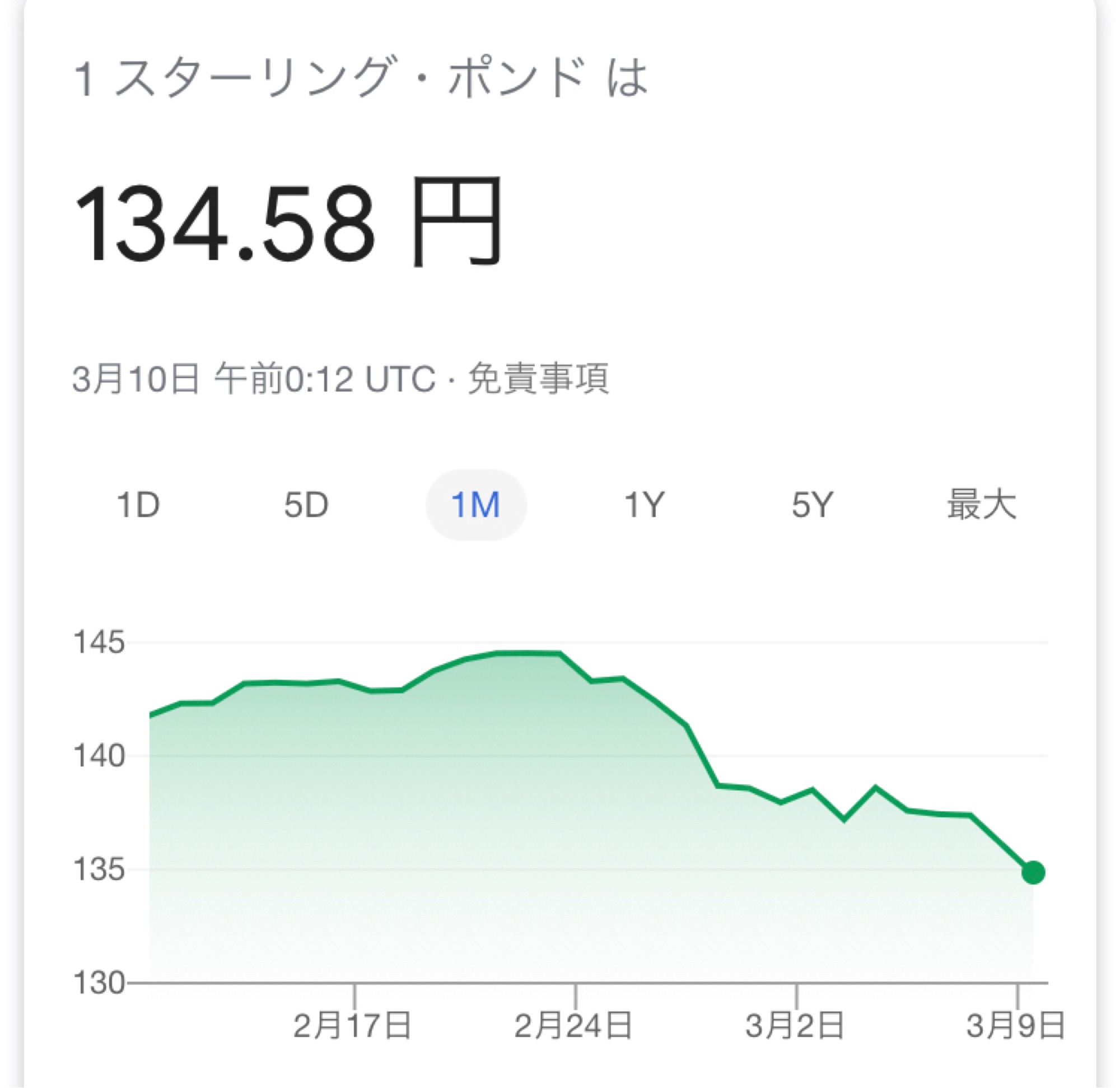Open the 最大 maximum range tab
Viewport: 1120px width, 1088px height.
[x=981, y=505]
